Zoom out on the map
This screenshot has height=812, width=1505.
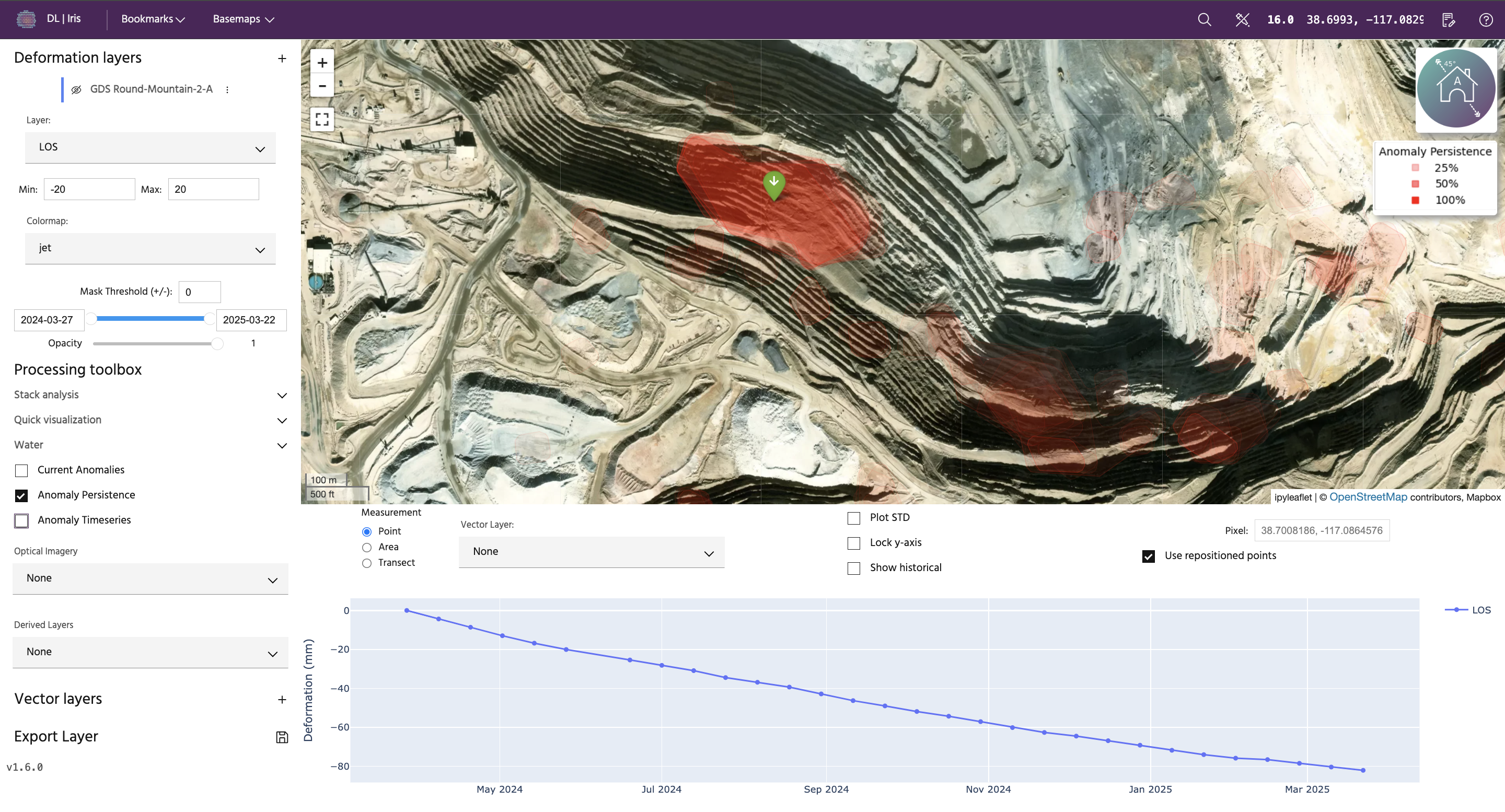coord(322,86)
